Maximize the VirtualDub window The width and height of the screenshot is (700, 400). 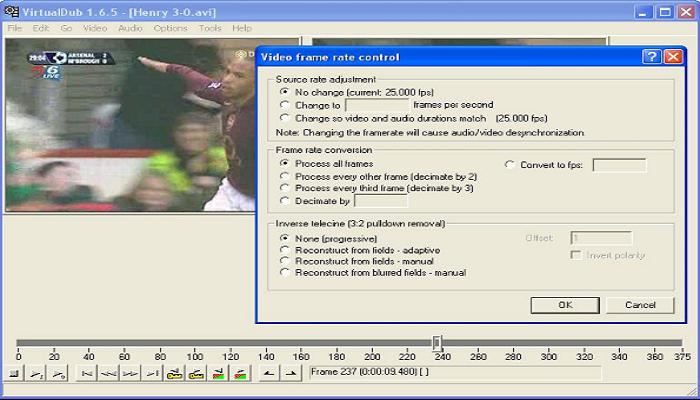665,12
